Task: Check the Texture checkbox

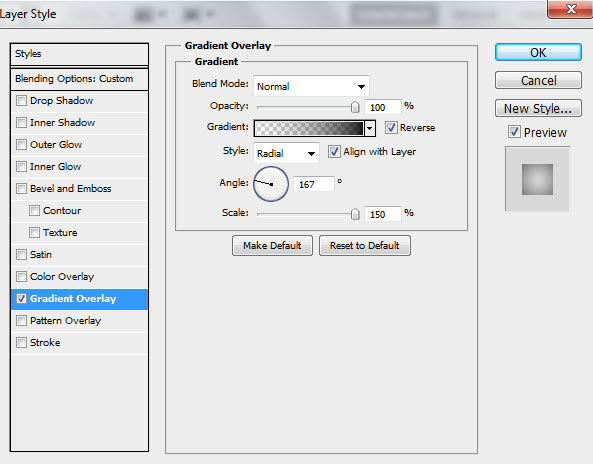Action: (34, 232)
